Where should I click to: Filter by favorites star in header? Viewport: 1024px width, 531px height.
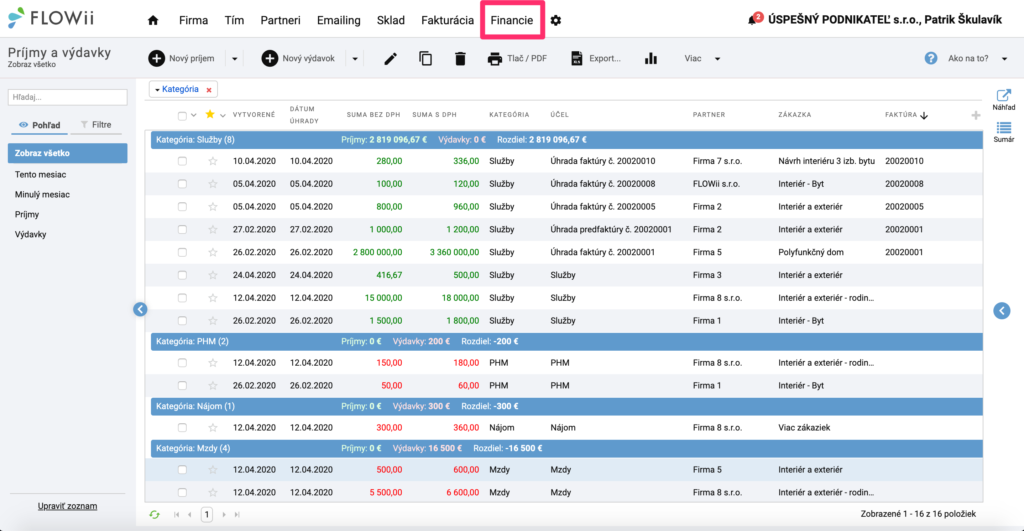click(210, 114)
